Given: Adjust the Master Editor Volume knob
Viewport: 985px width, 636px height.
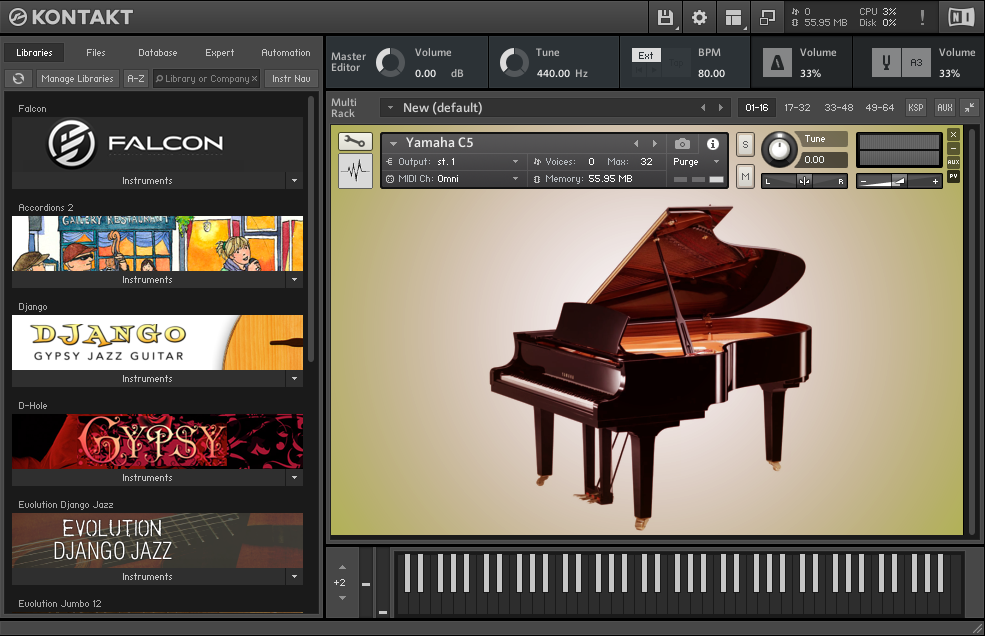Looking at the screenshot, I should (390, 63).
